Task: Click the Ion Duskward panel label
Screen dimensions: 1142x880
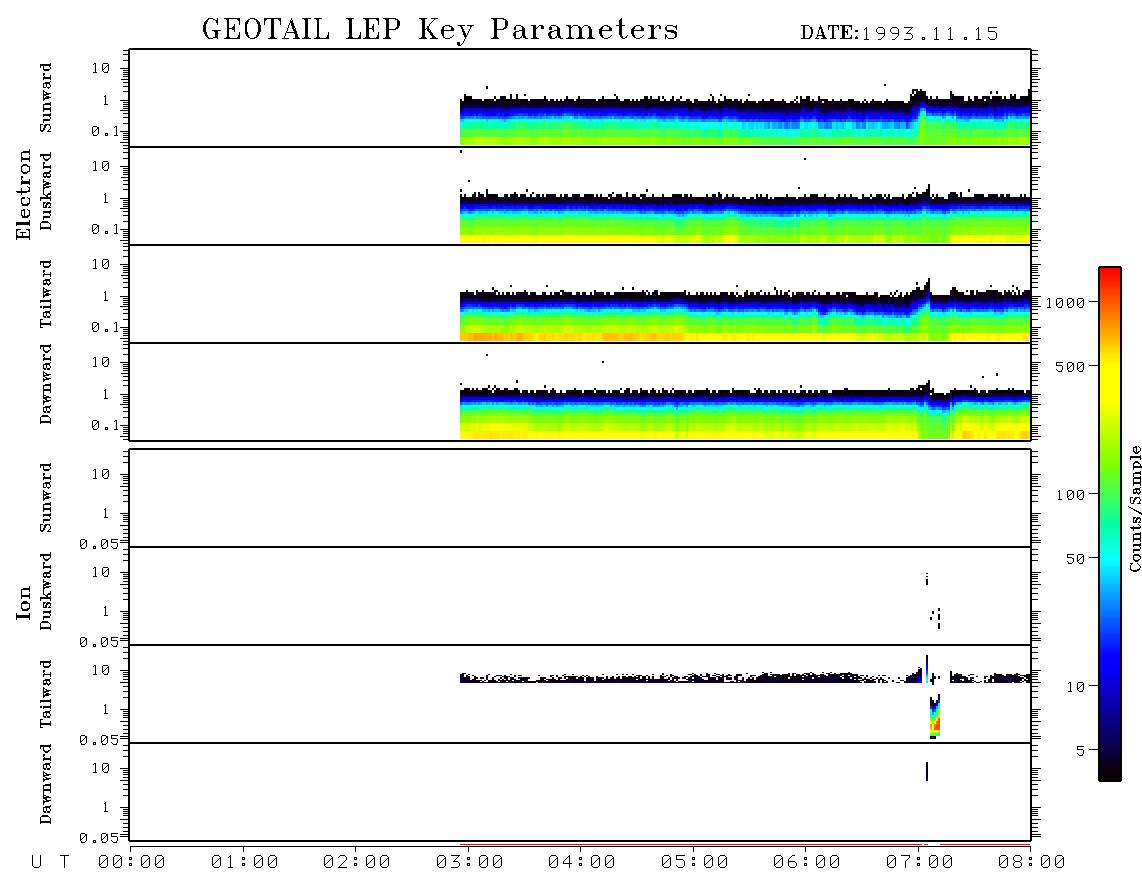Action: pyautogui.click(x=46, y=591)
